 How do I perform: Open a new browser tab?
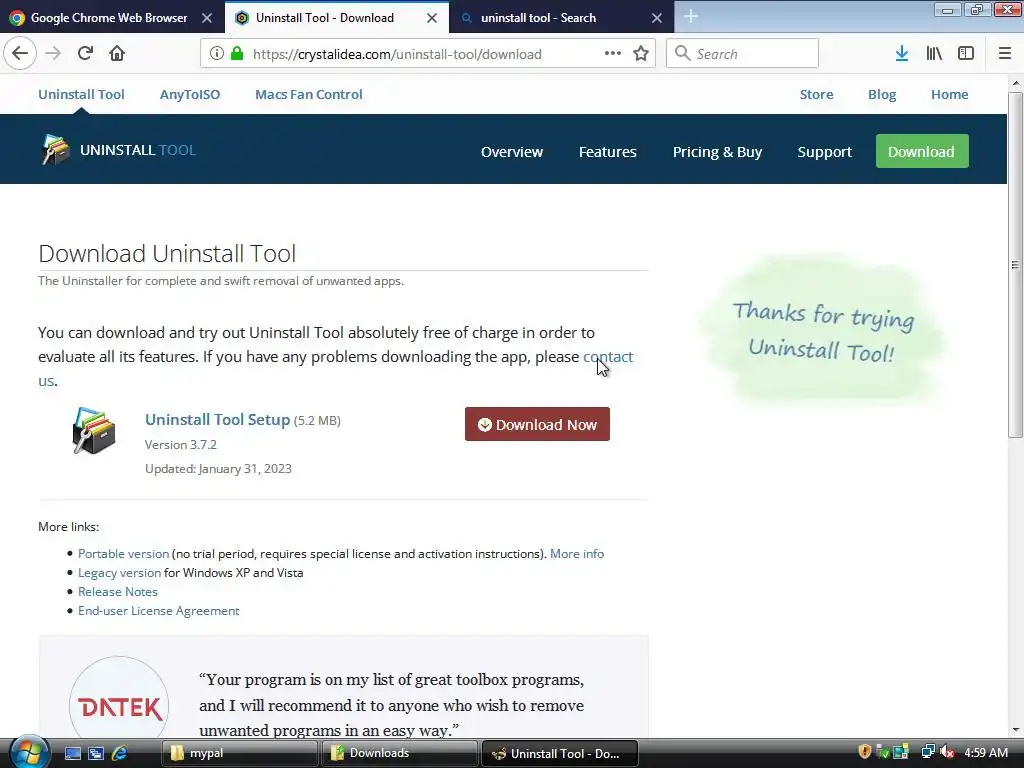tap(691, 17)
